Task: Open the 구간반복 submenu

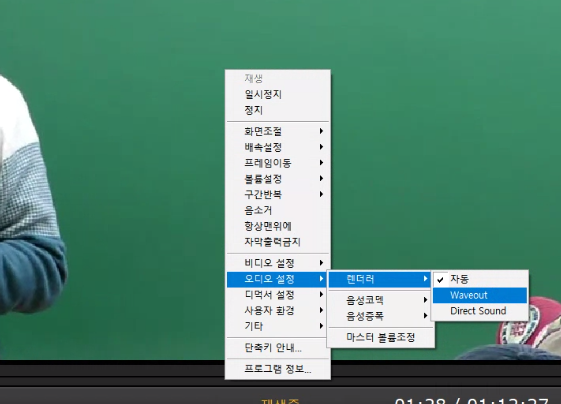Action: [x=277, y=194]
